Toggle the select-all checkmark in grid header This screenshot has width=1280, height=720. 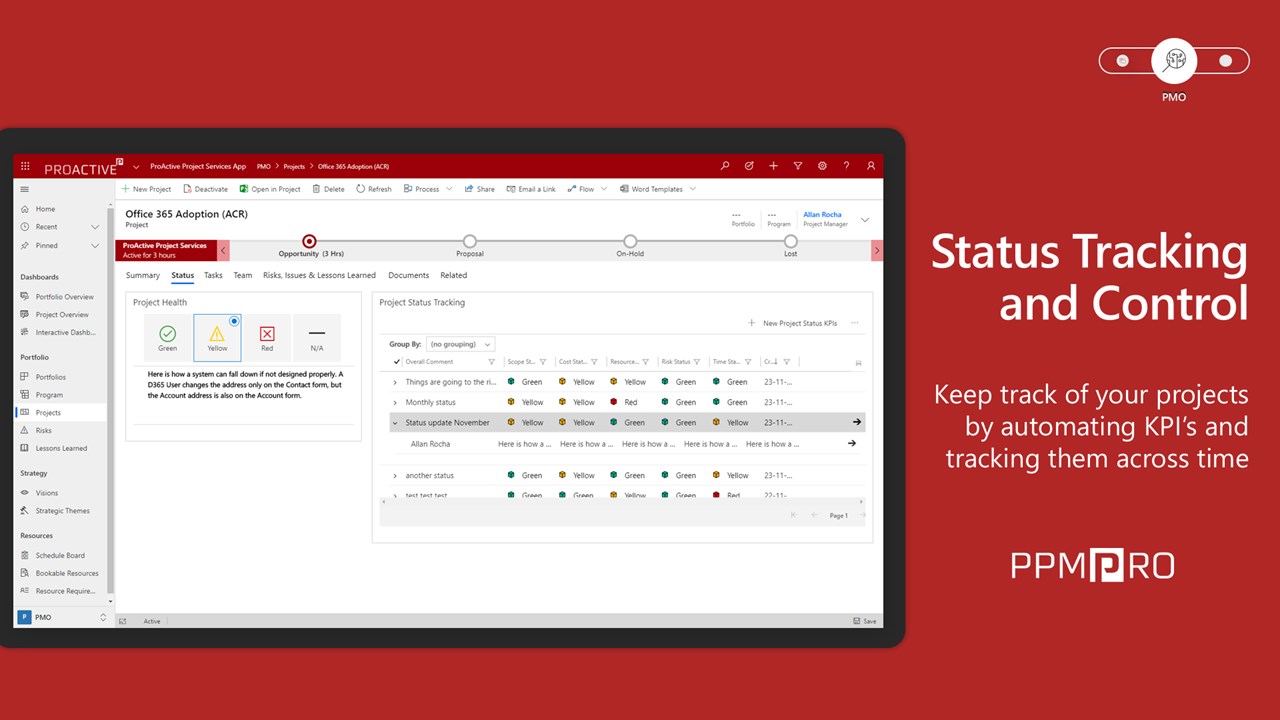coord(396,362)
